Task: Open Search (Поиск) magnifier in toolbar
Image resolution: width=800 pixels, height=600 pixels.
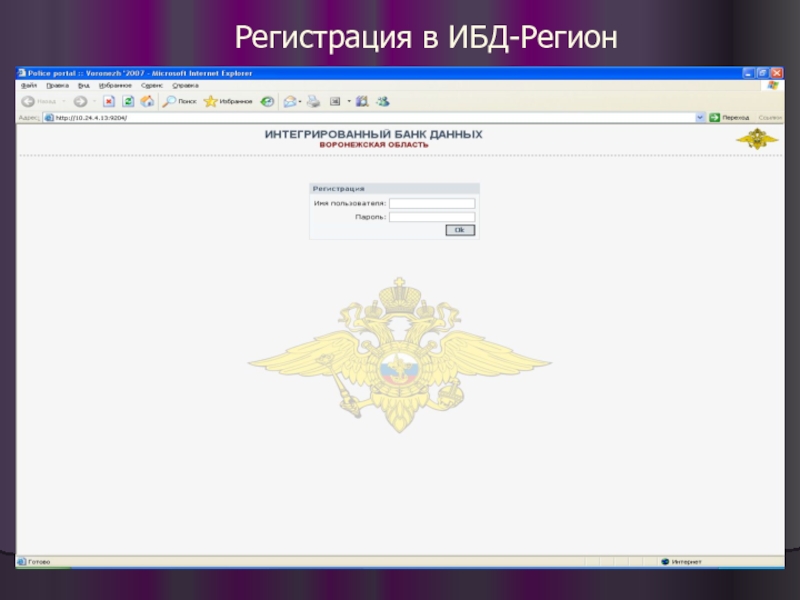Action: (x=171, y=101)
